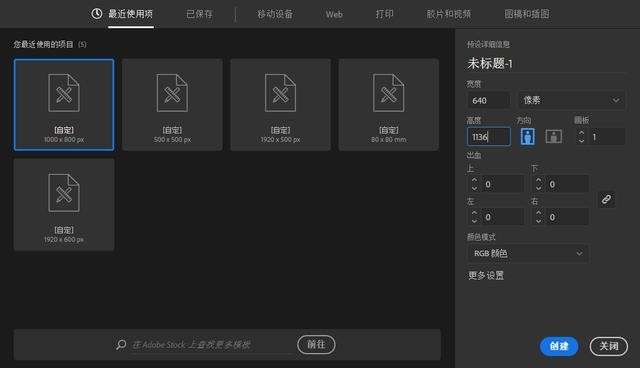The width and height of the screenshot is (640, 368).
Task: Click the 创建 create button
Action: [x=559, y=346]
